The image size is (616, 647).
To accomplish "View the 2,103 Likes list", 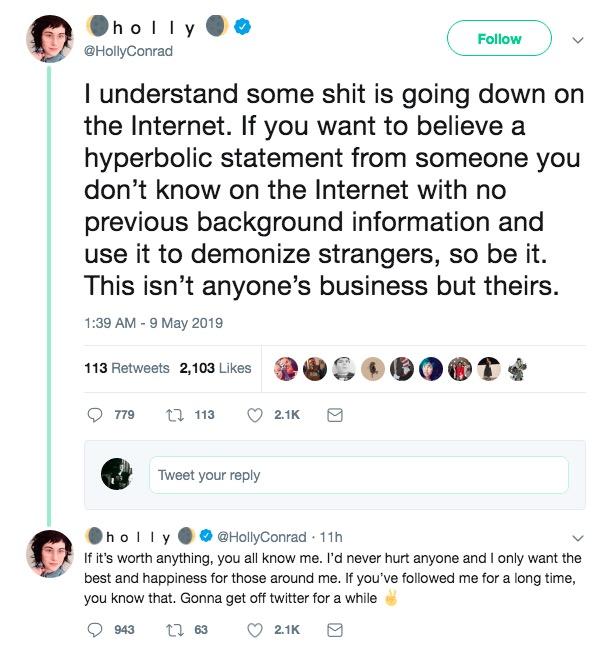I will pos(215,368).
